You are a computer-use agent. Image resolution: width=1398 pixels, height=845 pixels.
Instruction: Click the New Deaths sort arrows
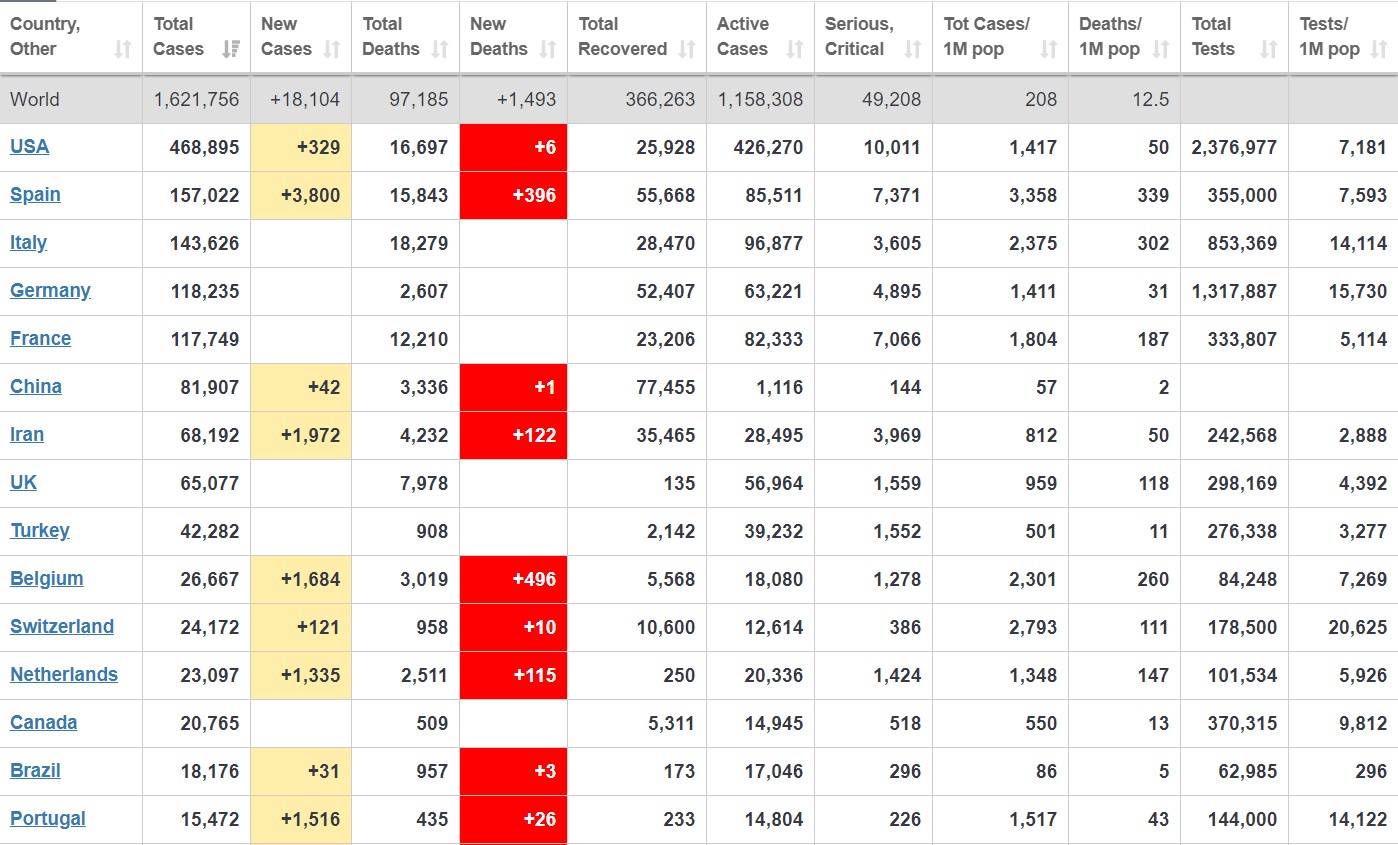[547, 49]
